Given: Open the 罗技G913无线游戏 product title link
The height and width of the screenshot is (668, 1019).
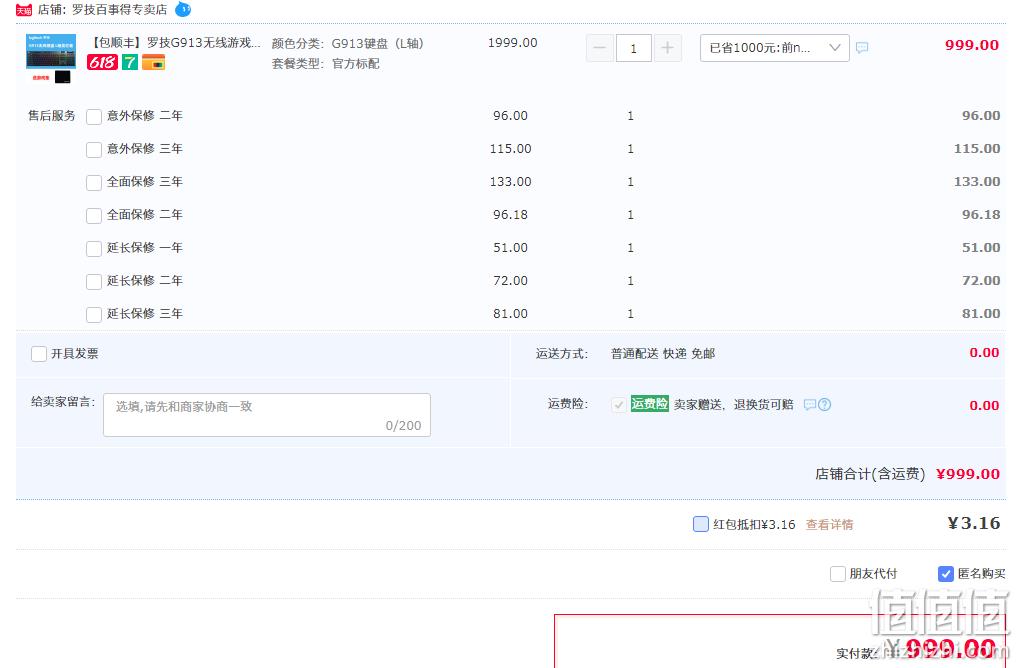Looking at the screenshot, I should point(175,43).
